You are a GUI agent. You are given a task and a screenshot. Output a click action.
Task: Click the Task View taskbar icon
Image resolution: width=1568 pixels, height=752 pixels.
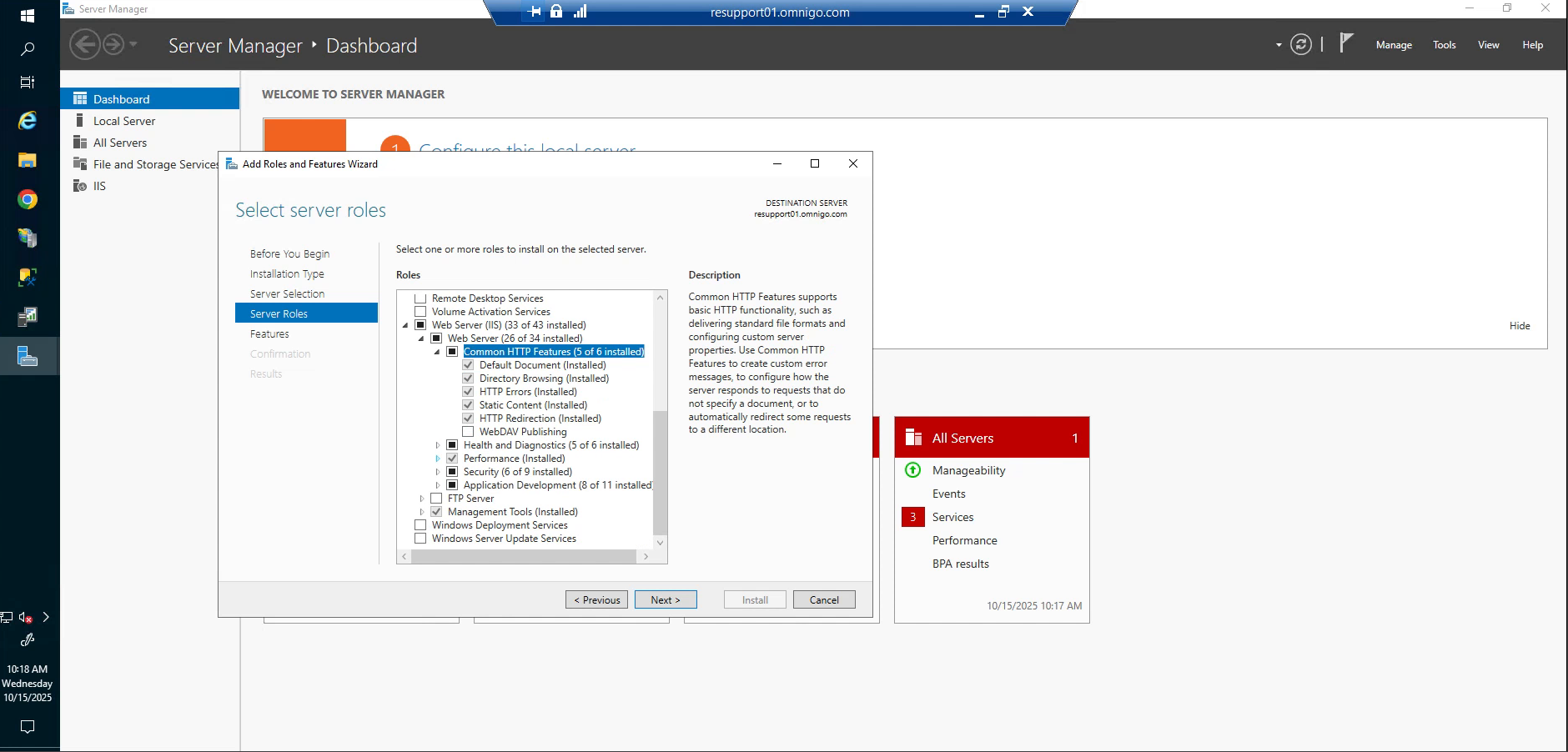pos(28,82)
